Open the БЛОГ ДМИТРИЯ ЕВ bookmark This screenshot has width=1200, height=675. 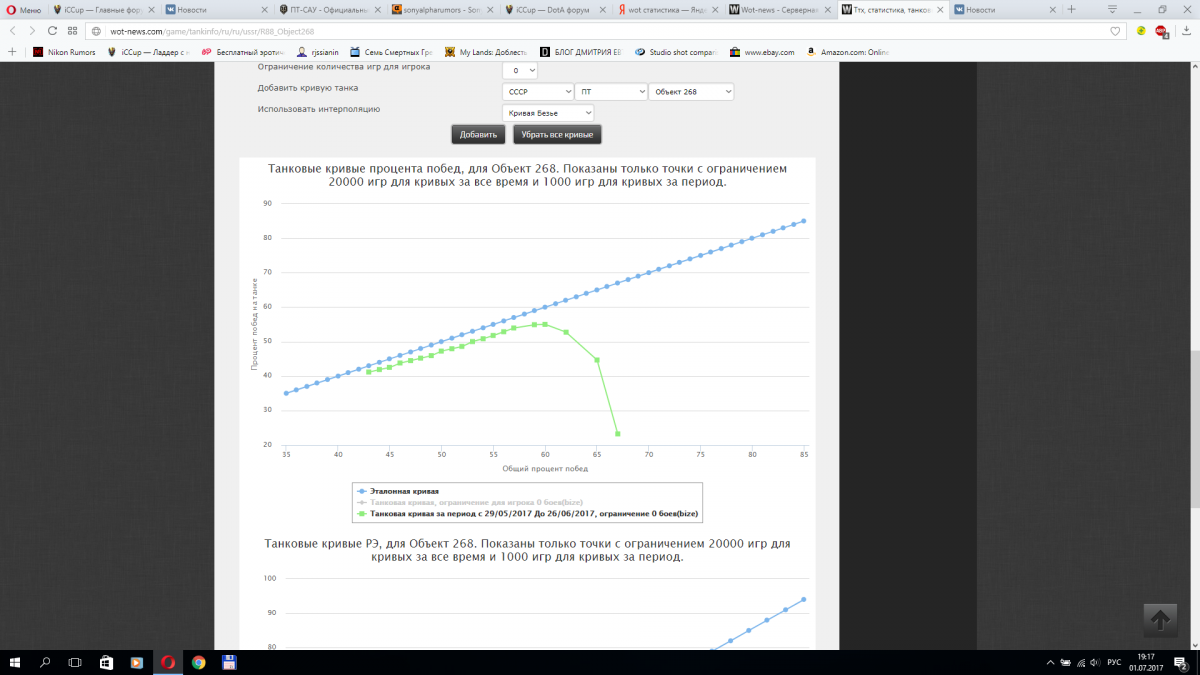581,52
